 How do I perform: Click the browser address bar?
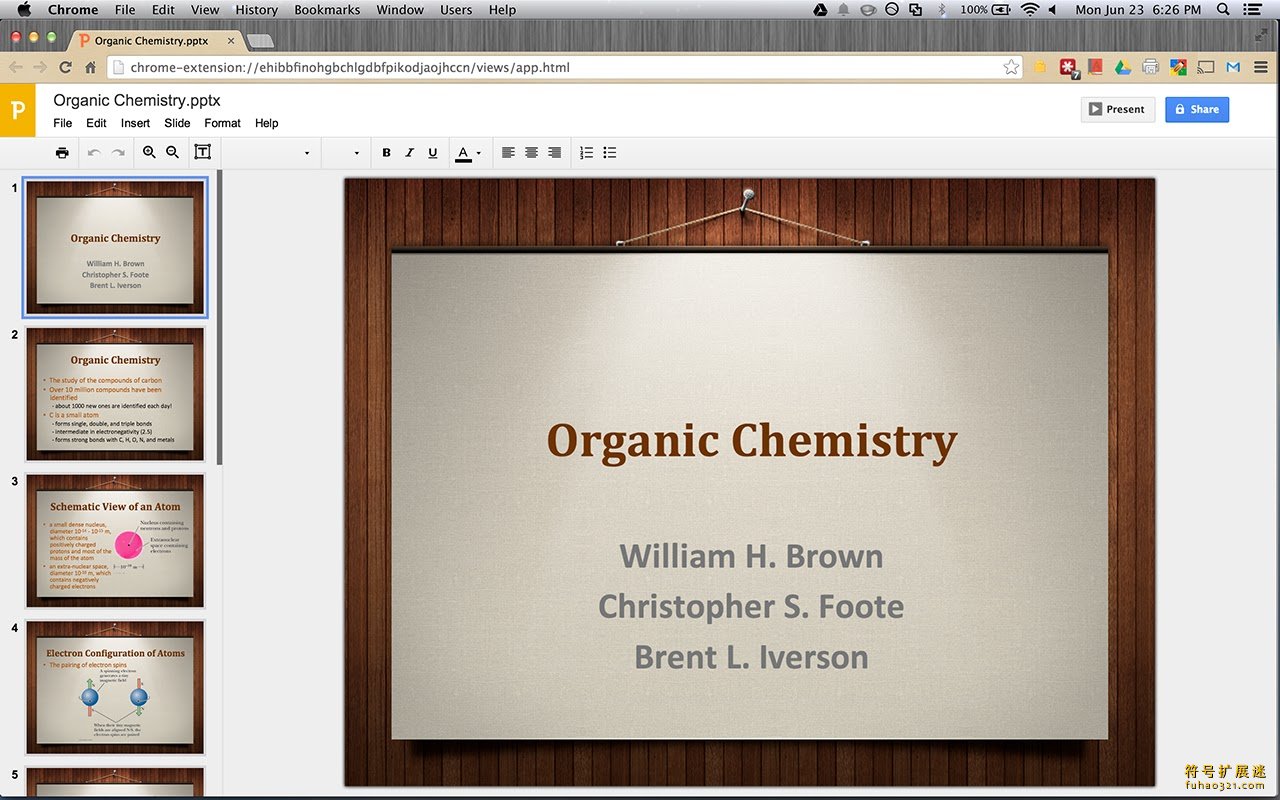565,67
